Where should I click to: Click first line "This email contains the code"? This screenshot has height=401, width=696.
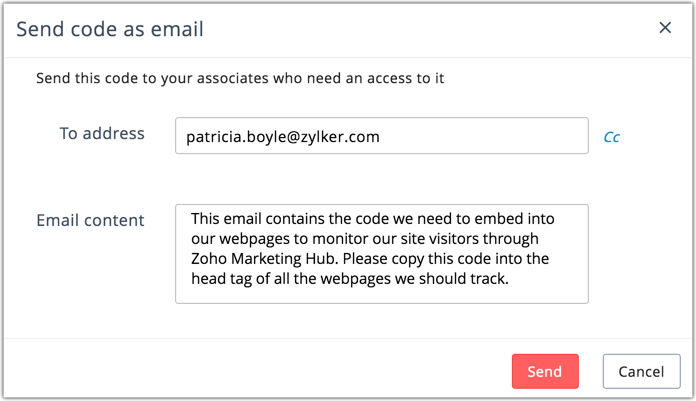tap(292, 218)
